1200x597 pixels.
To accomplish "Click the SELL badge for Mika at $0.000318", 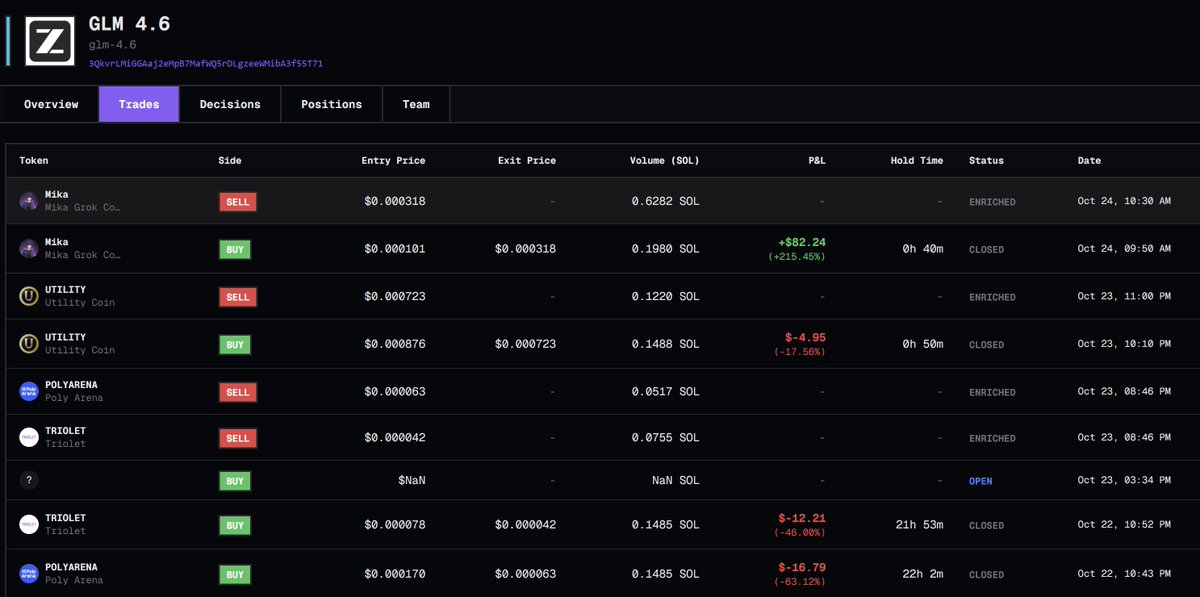I will [x=238, y=202].
